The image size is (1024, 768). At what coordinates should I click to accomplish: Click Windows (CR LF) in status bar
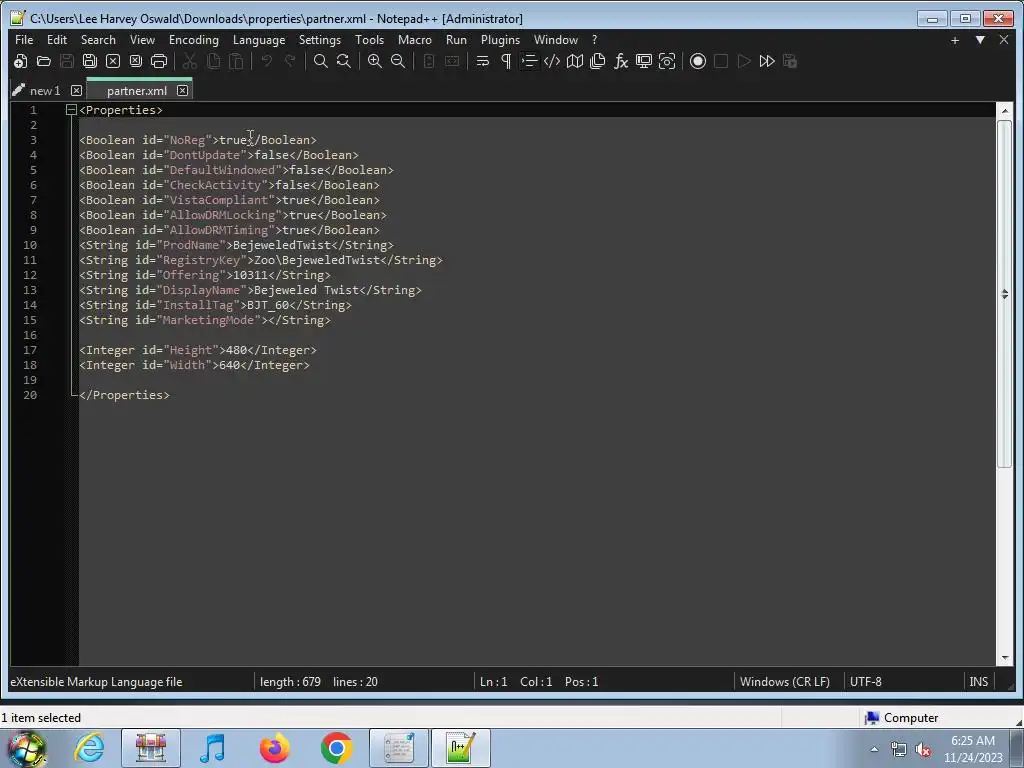click(785, 682)
